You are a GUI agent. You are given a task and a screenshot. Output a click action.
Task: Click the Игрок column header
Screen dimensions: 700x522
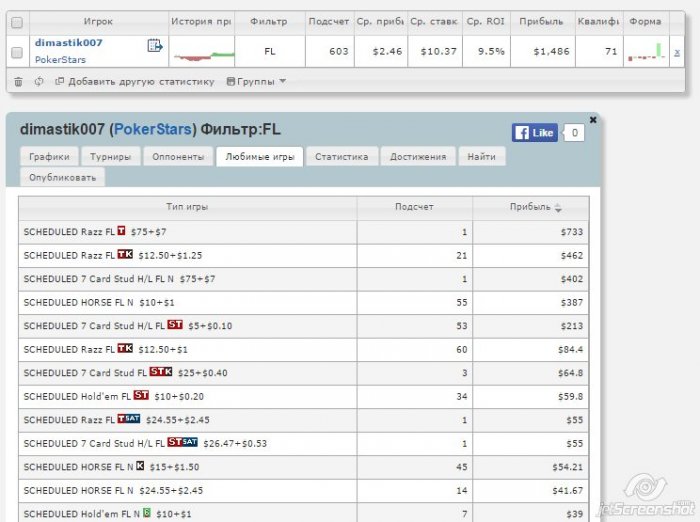(x=98, y=21)
